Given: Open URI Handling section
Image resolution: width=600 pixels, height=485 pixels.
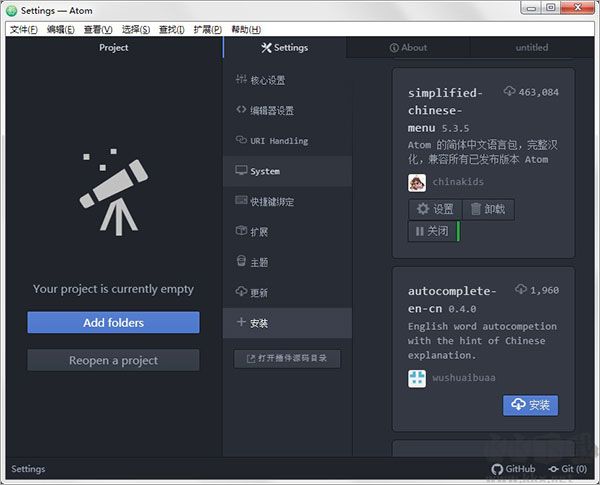Looking at the screenshot, I should click(287, 140).
